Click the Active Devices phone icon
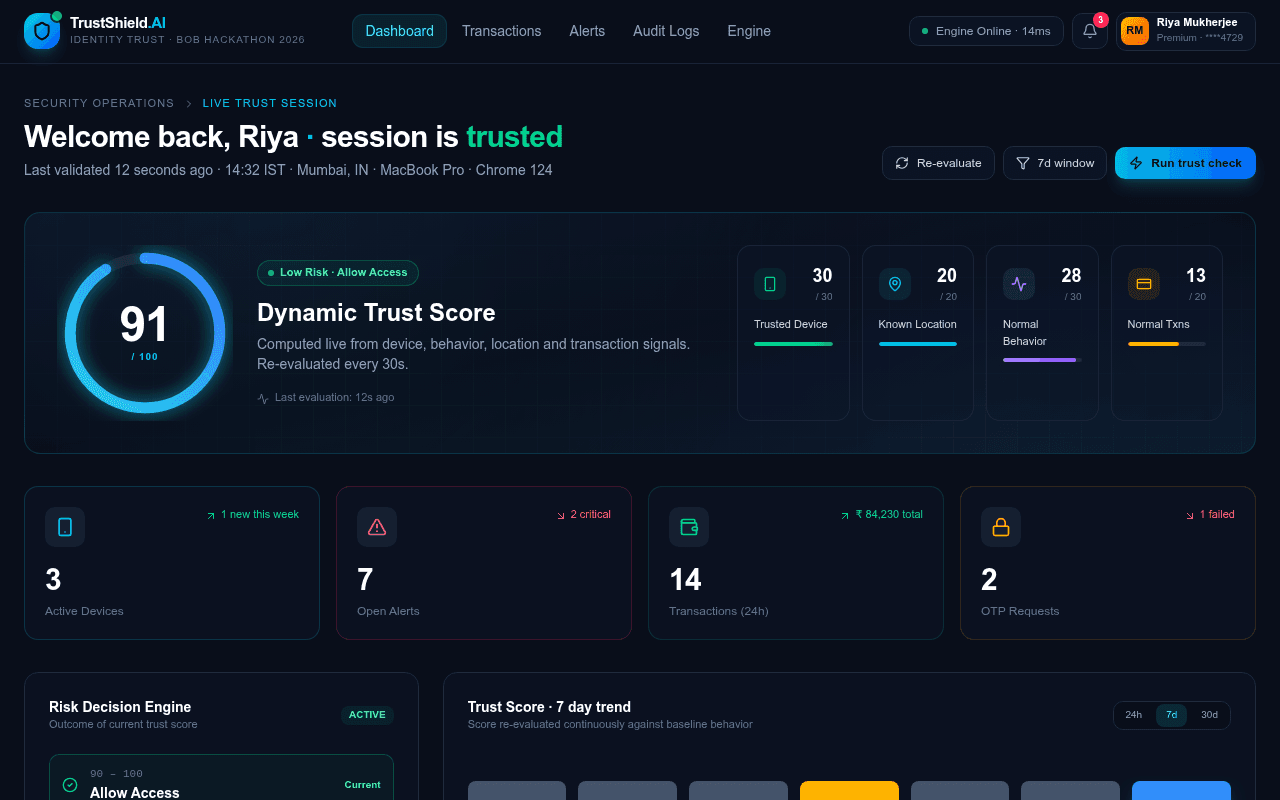The height and width of the screenshot is (800, 1280). click(x=65, y=527)
